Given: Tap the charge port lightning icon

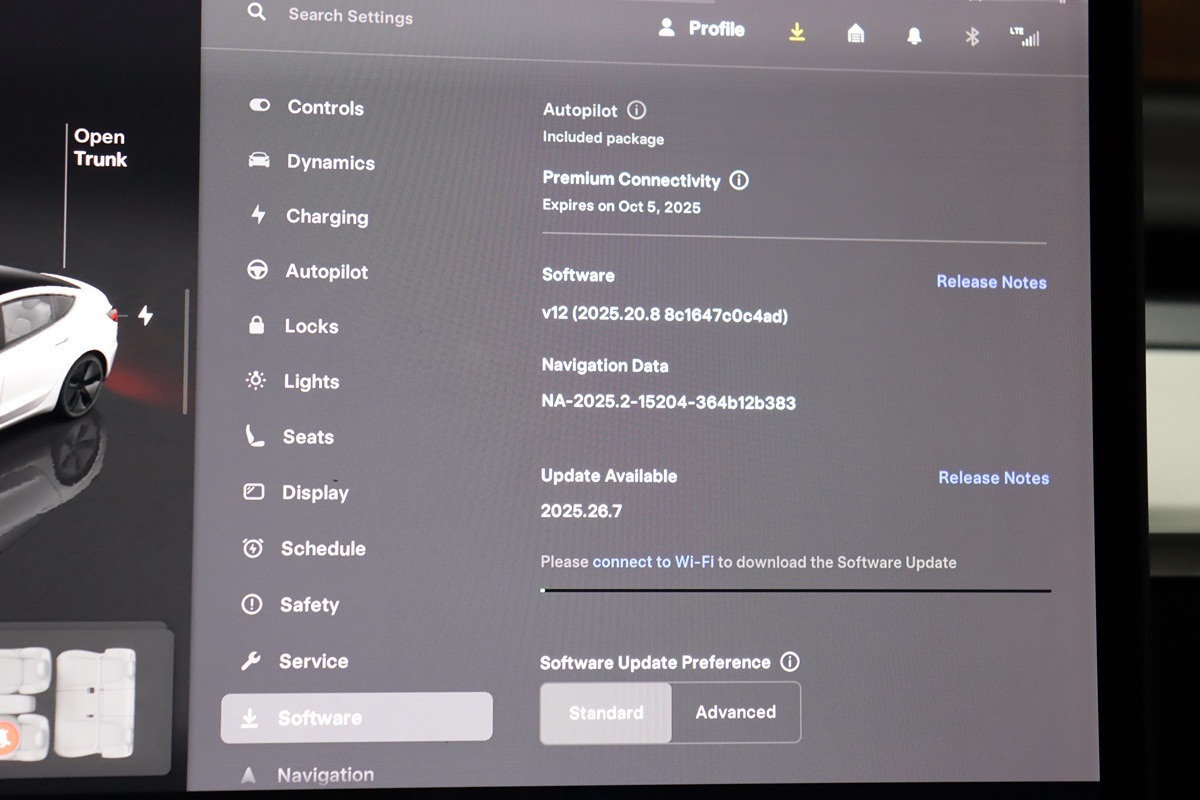Looking at the screenshot, I should (146, 316).
